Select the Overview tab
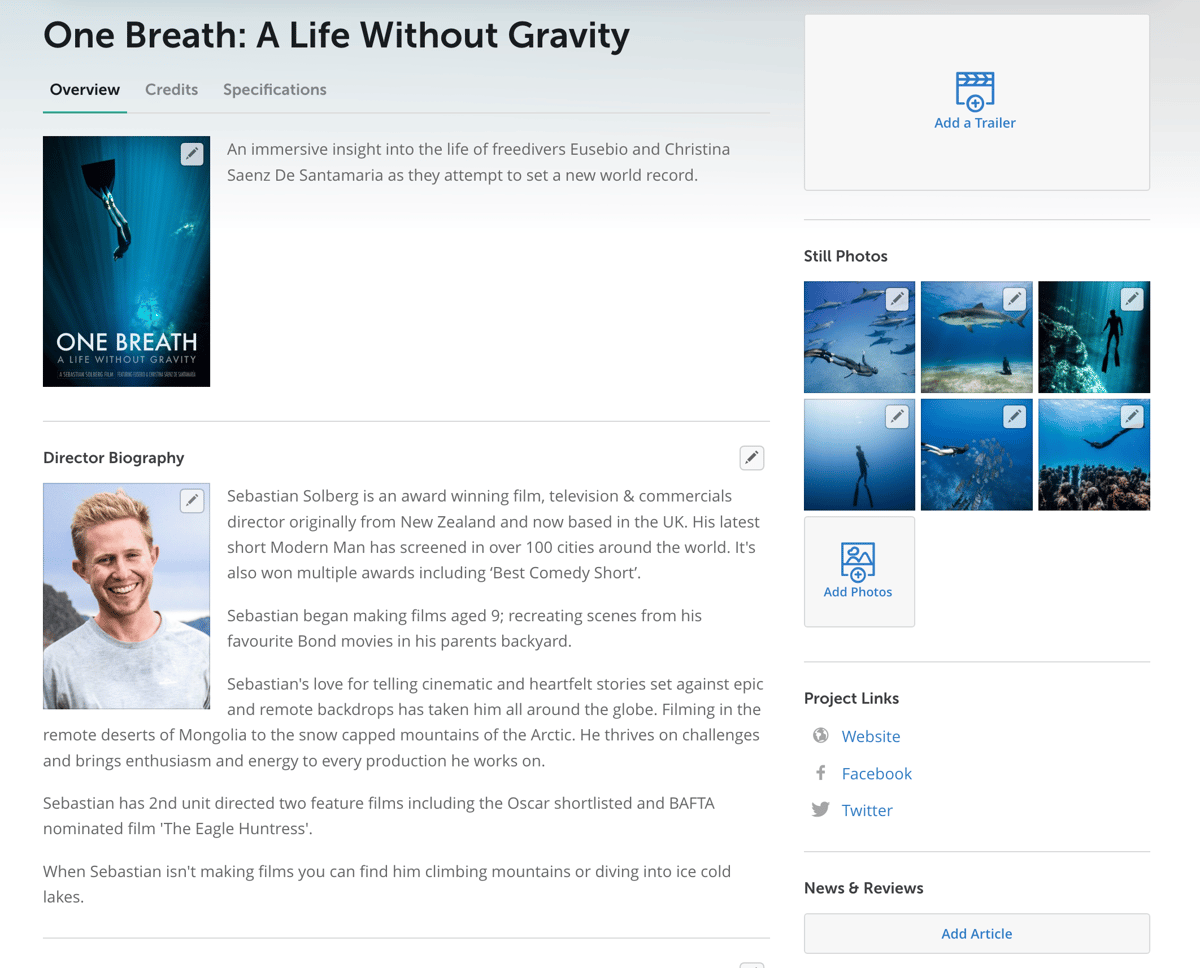1200x968 pixels. (85, 89)
